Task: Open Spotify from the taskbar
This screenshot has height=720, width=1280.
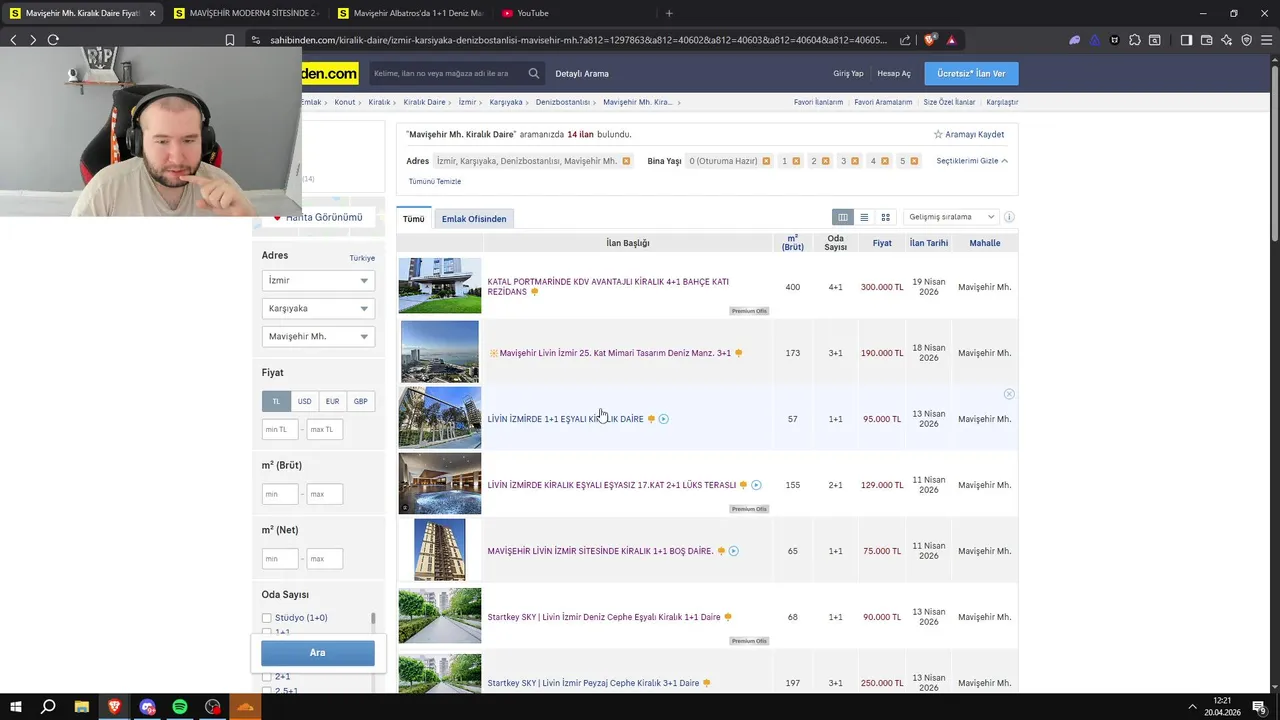Action: coord(180,707)
